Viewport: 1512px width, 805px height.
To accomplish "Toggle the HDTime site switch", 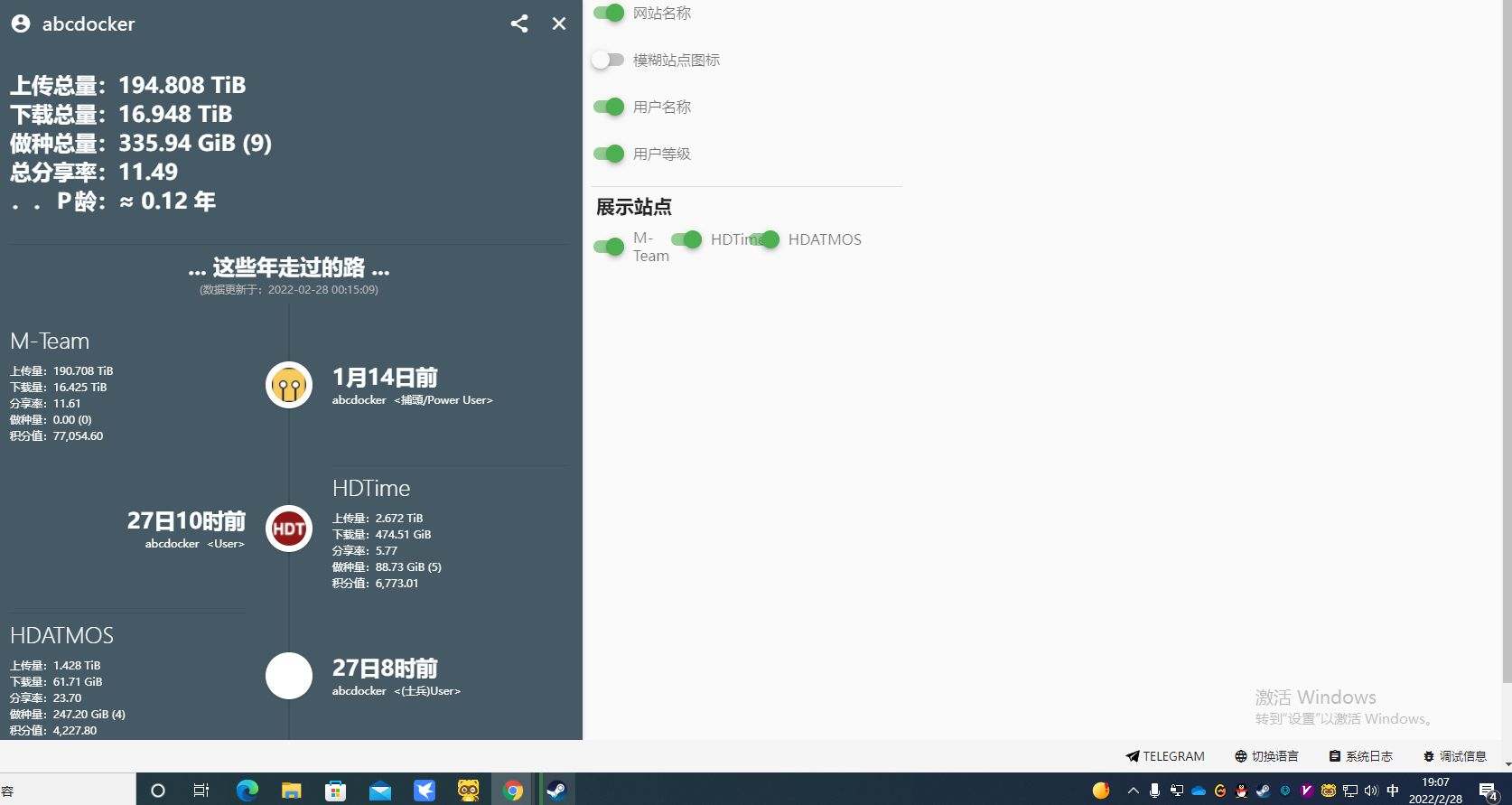I will pyautogui.click(x=686, y=239).
